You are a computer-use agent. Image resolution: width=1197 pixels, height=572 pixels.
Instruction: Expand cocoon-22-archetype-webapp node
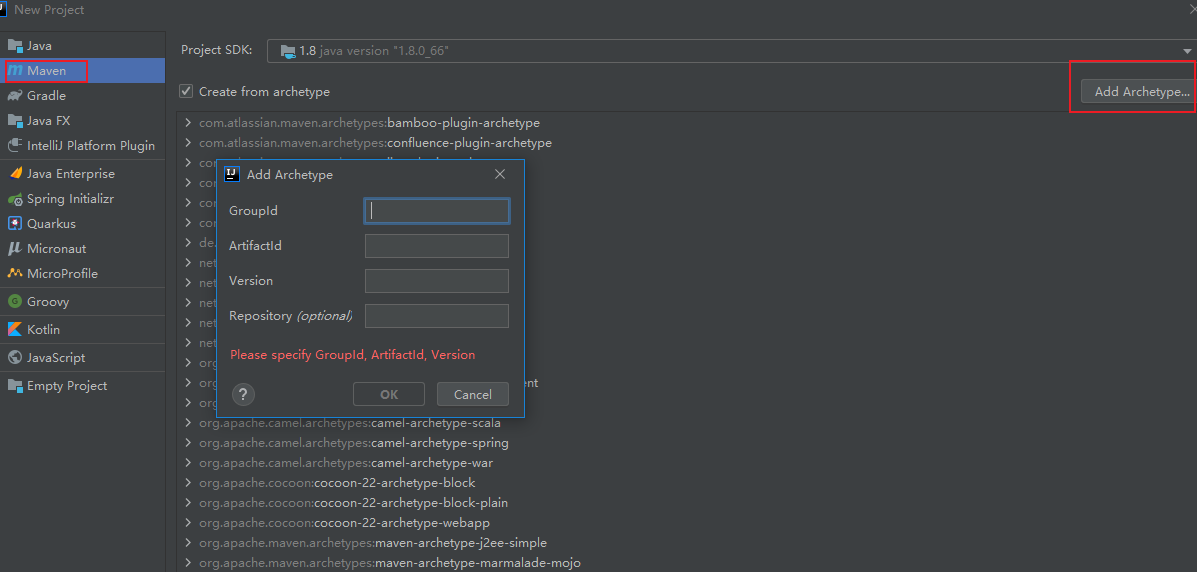pos(187,523)
